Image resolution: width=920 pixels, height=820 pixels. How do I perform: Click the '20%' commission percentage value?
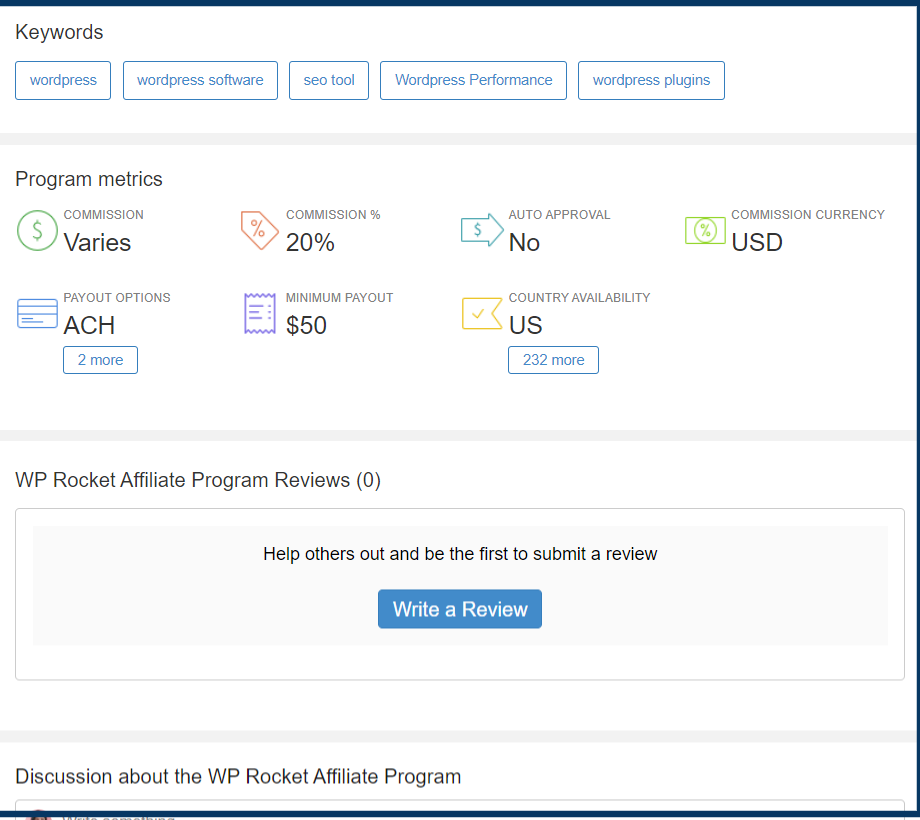point(310,242)
